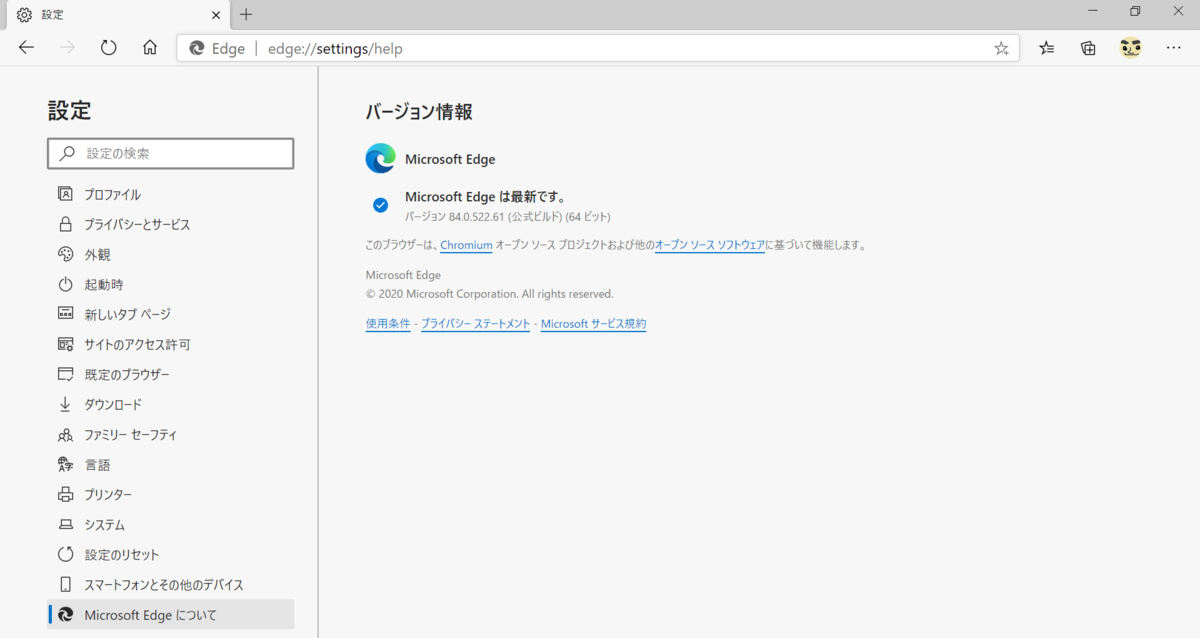
Task: Open 新しいタブ ページ settings
Action: tap(171, 314)
